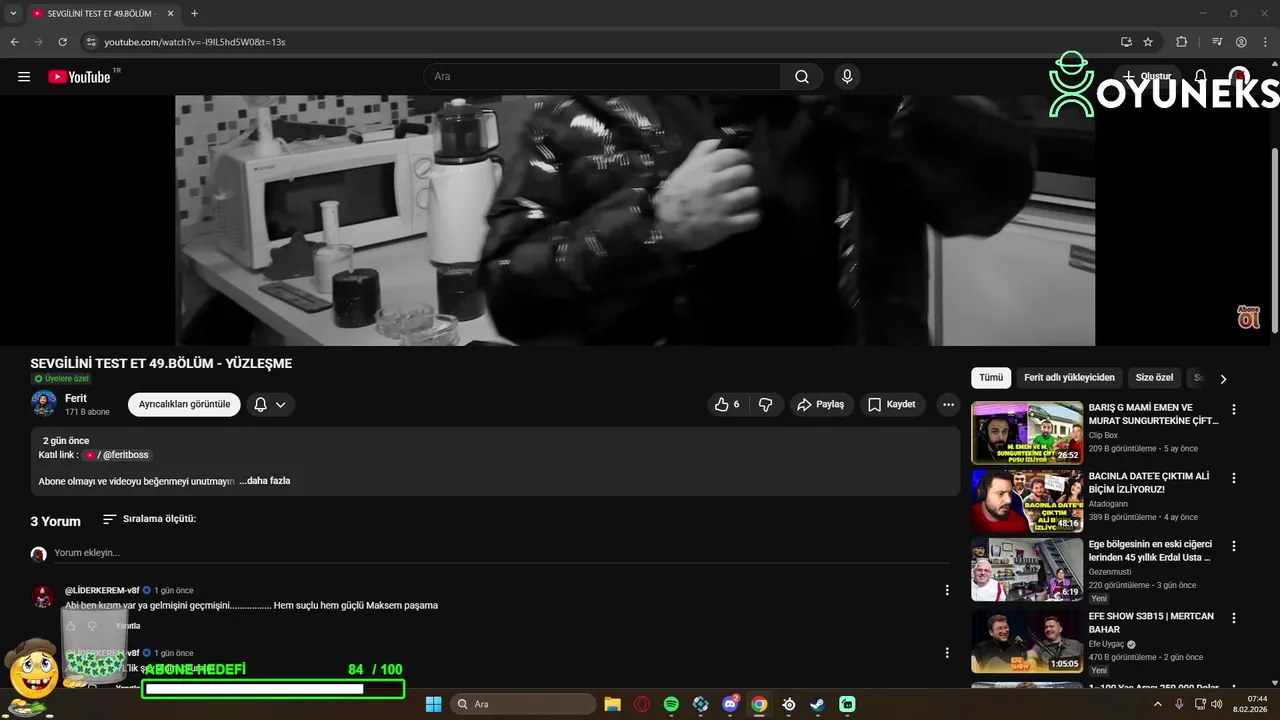Open the Chrome extensions puzzle icon
This screenshot has width=1280, height=720.
point(1181,42)
